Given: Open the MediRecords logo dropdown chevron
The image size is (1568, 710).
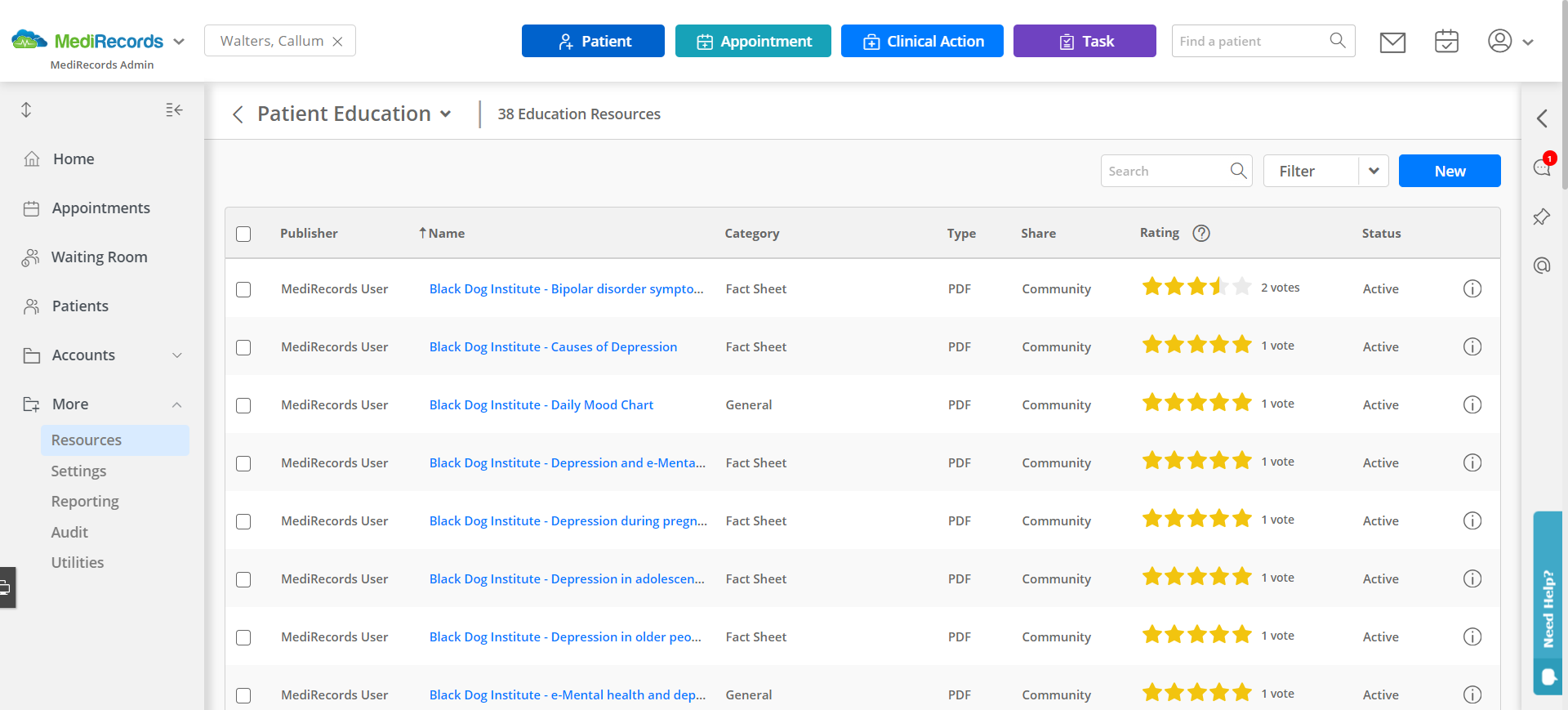Looking at the screenshot, I should [x=179, y=41].
